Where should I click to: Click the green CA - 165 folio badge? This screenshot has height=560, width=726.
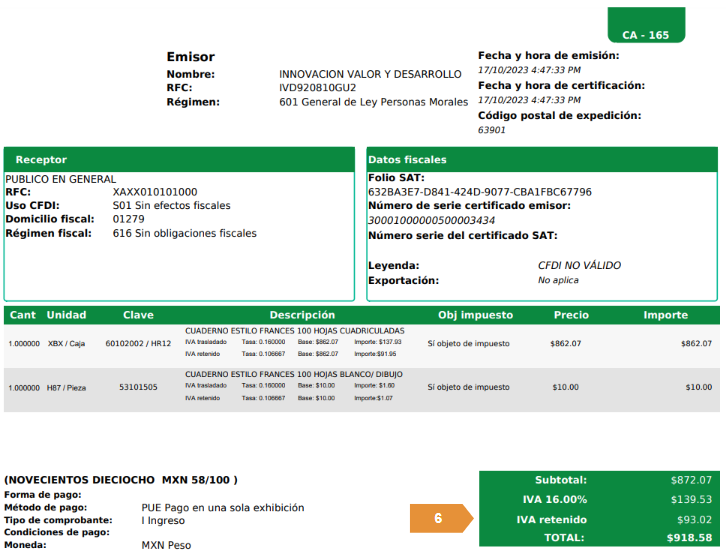coord(645,35)
